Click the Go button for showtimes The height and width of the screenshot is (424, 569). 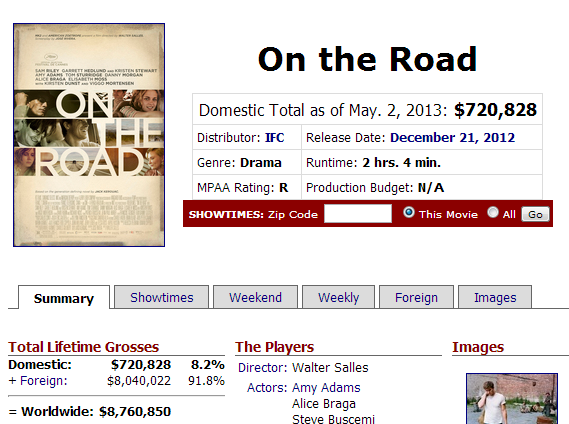point(535,214)
